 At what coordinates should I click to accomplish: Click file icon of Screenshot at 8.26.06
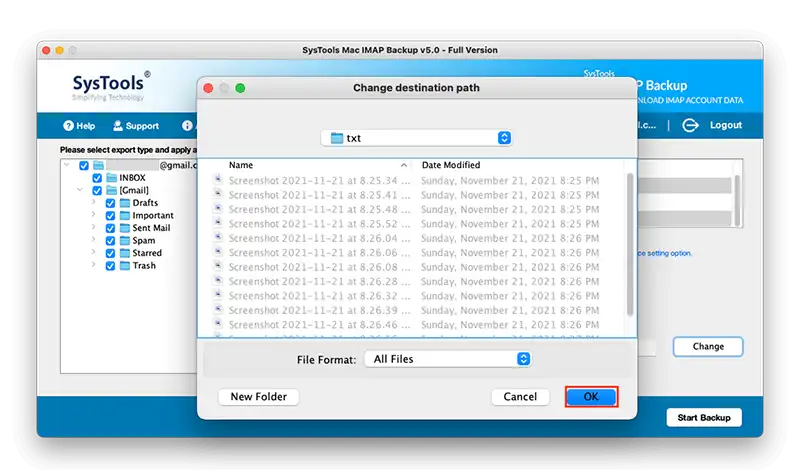(x=218, y=252)
